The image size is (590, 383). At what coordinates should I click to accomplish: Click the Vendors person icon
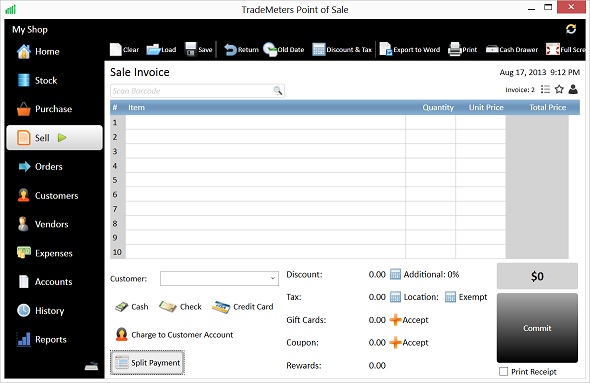coord(23,224)
